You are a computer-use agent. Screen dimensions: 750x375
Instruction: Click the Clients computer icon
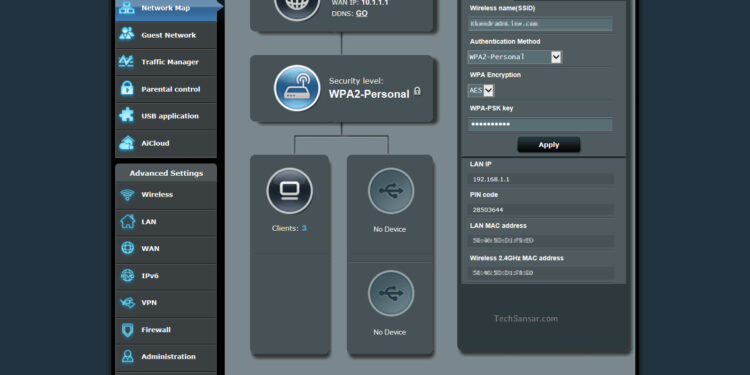[289, 191]
